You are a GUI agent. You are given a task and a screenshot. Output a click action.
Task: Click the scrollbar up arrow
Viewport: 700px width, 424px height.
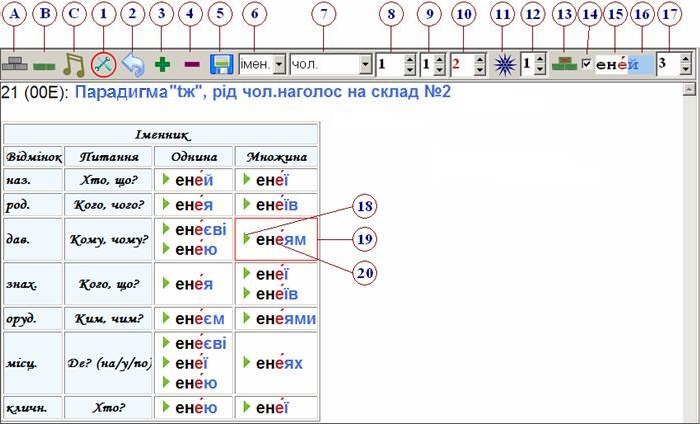689,89
